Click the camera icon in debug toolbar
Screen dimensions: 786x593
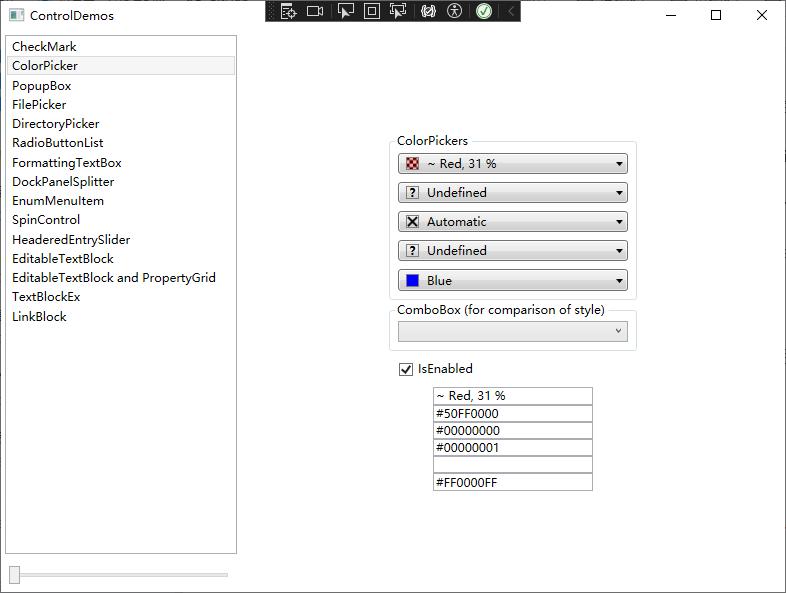click(x=315, y=11)
